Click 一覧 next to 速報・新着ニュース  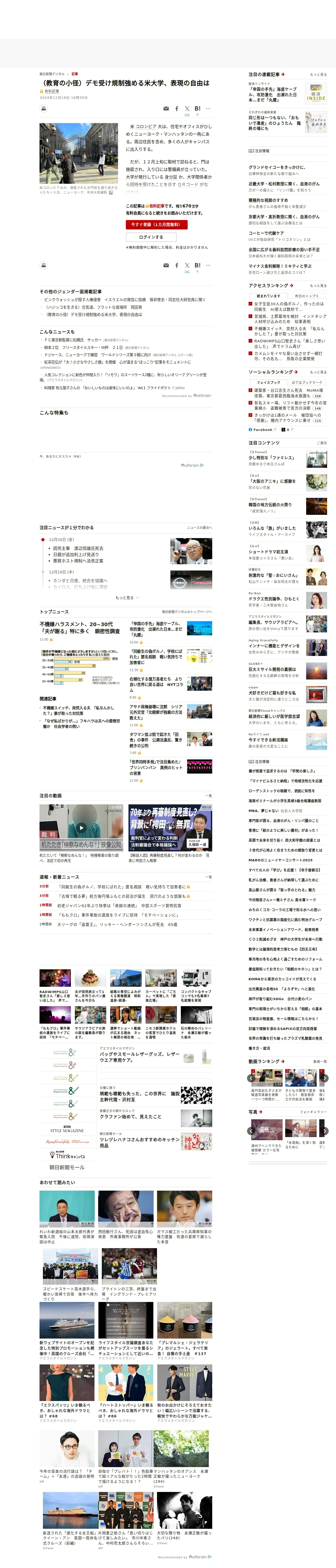pyautogui.click(x=209, y=877)
